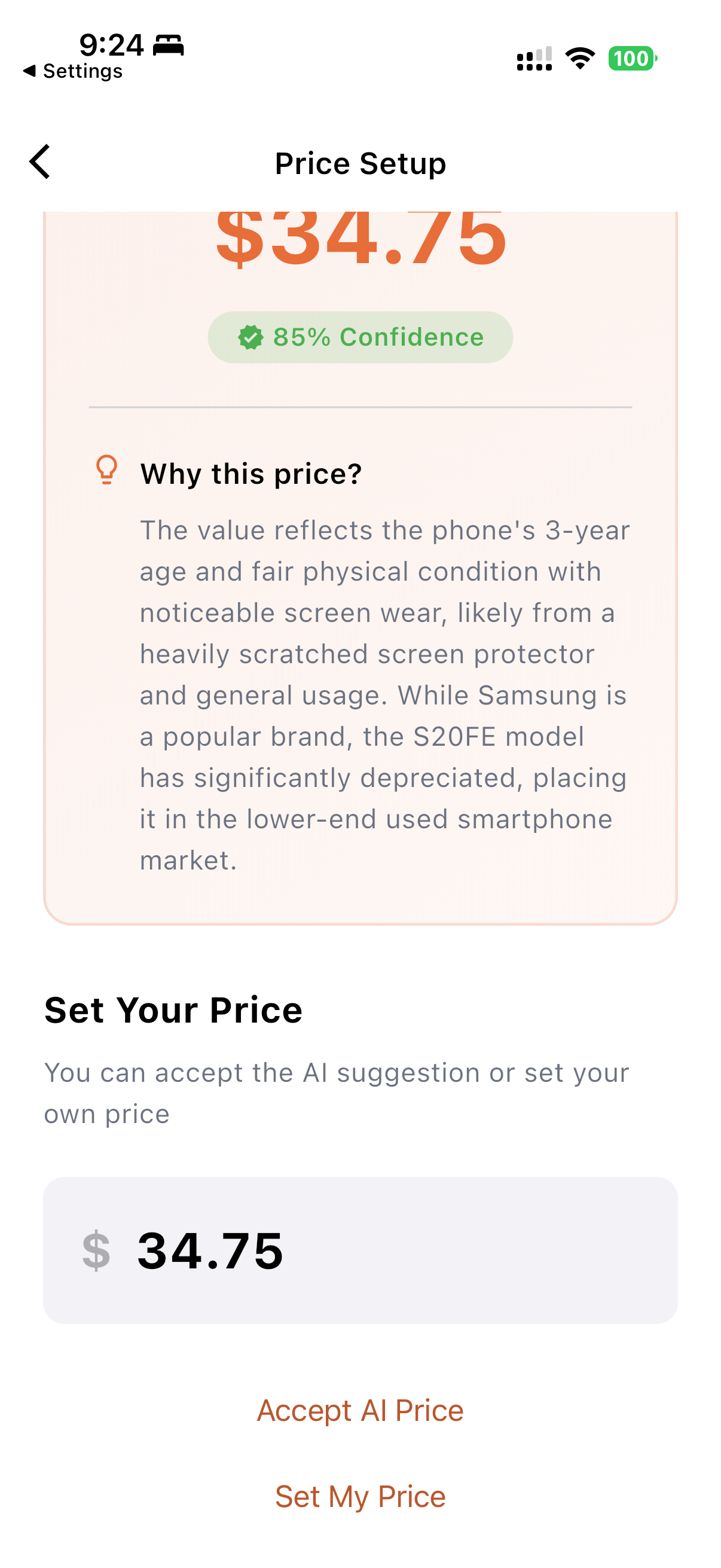
Task: Tap the 85% Confidence pill
Action: pyautogui.click(x=360, y=337)
